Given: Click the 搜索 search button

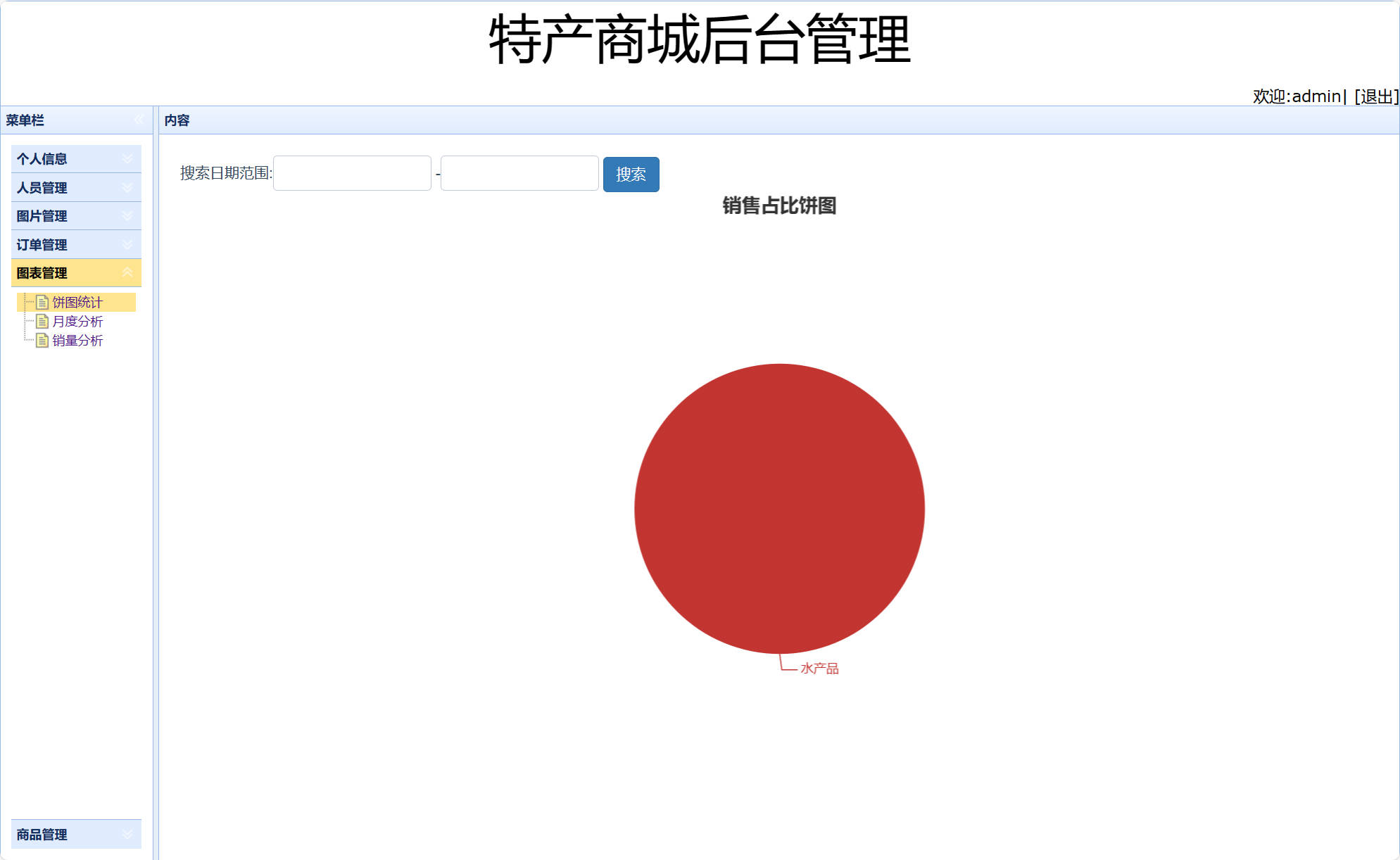Looking at the screenshot, I should tap(631, 174).
